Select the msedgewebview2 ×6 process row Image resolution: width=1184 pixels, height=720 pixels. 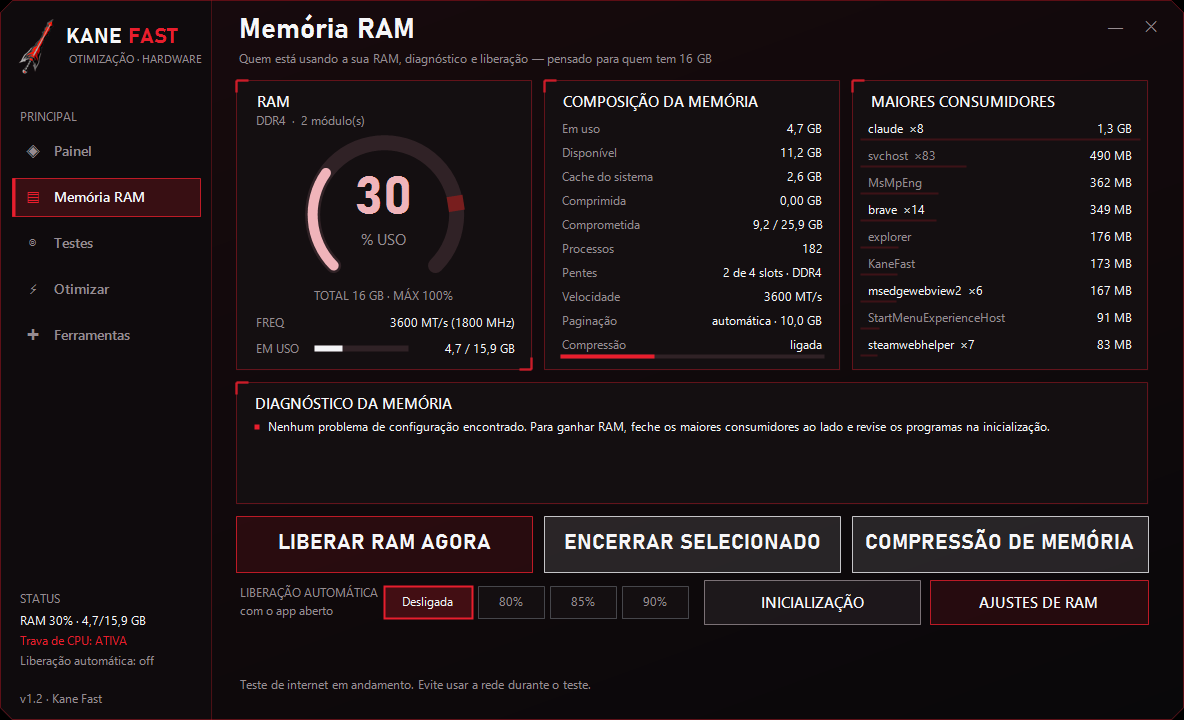1000,291
